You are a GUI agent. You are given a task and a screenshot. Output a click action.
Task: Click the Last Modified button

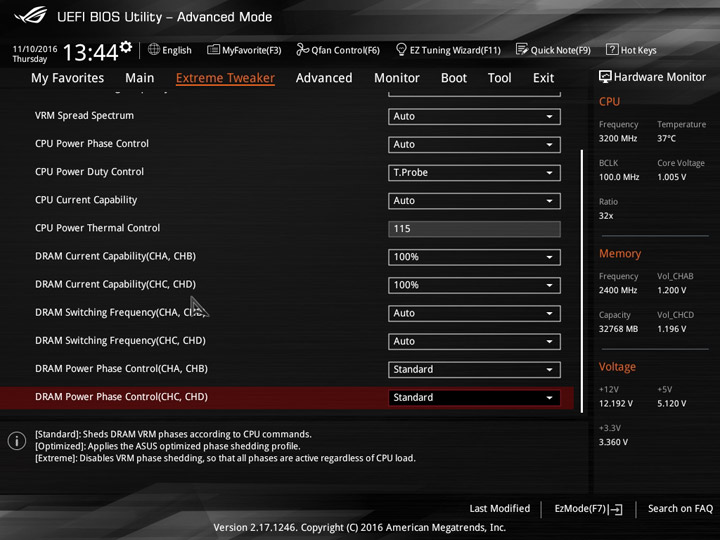500,508
